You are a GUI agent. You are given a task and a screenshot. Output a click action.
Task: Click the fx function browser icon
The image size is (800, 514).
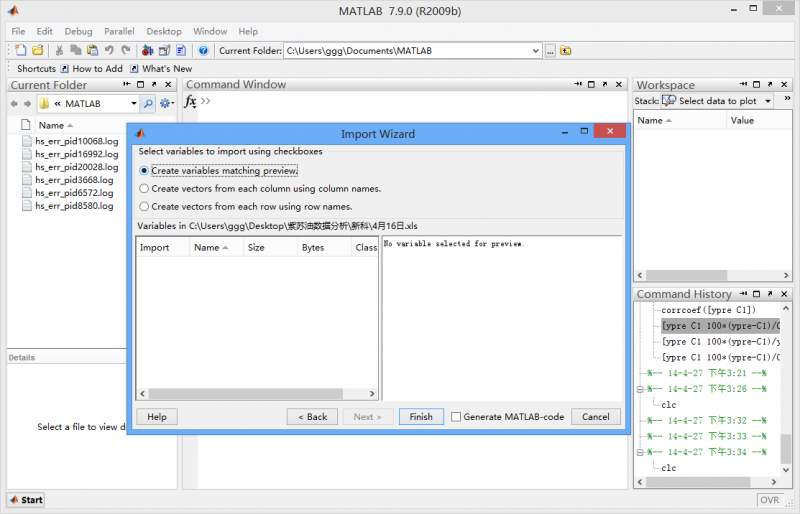(190, 101)
